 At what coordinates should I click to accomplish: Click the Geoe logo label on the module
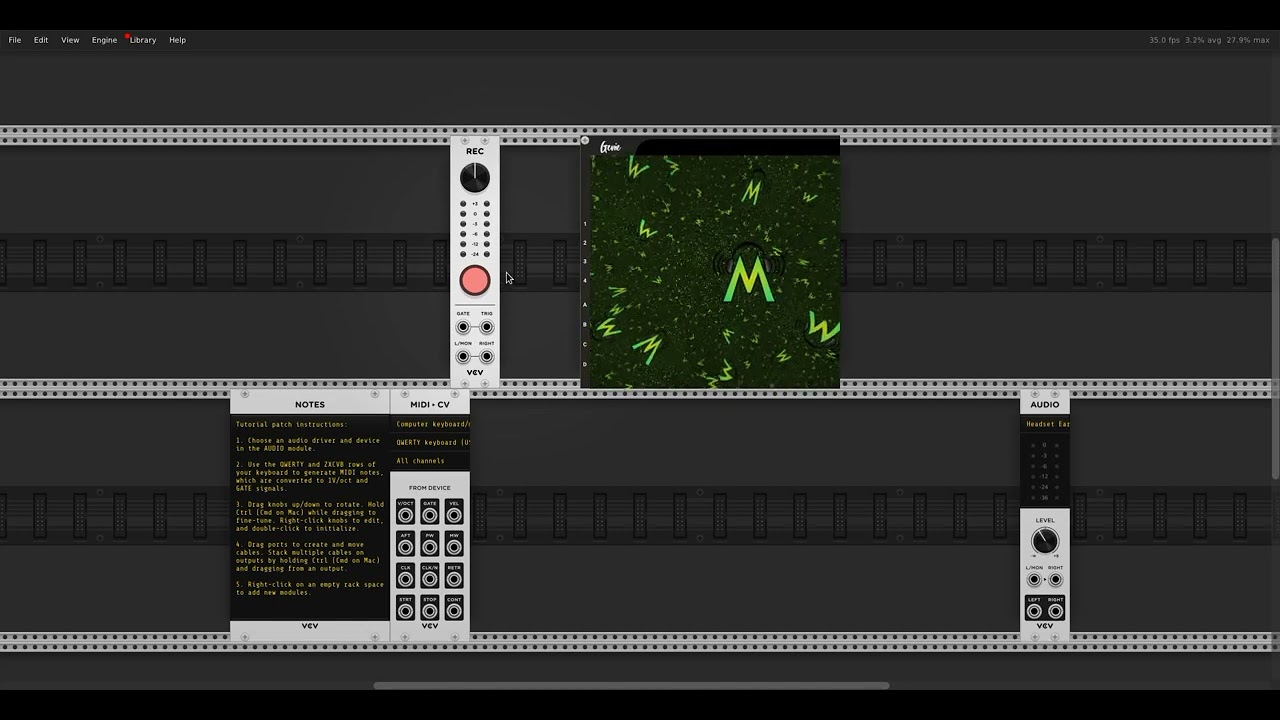click(610, 148)
